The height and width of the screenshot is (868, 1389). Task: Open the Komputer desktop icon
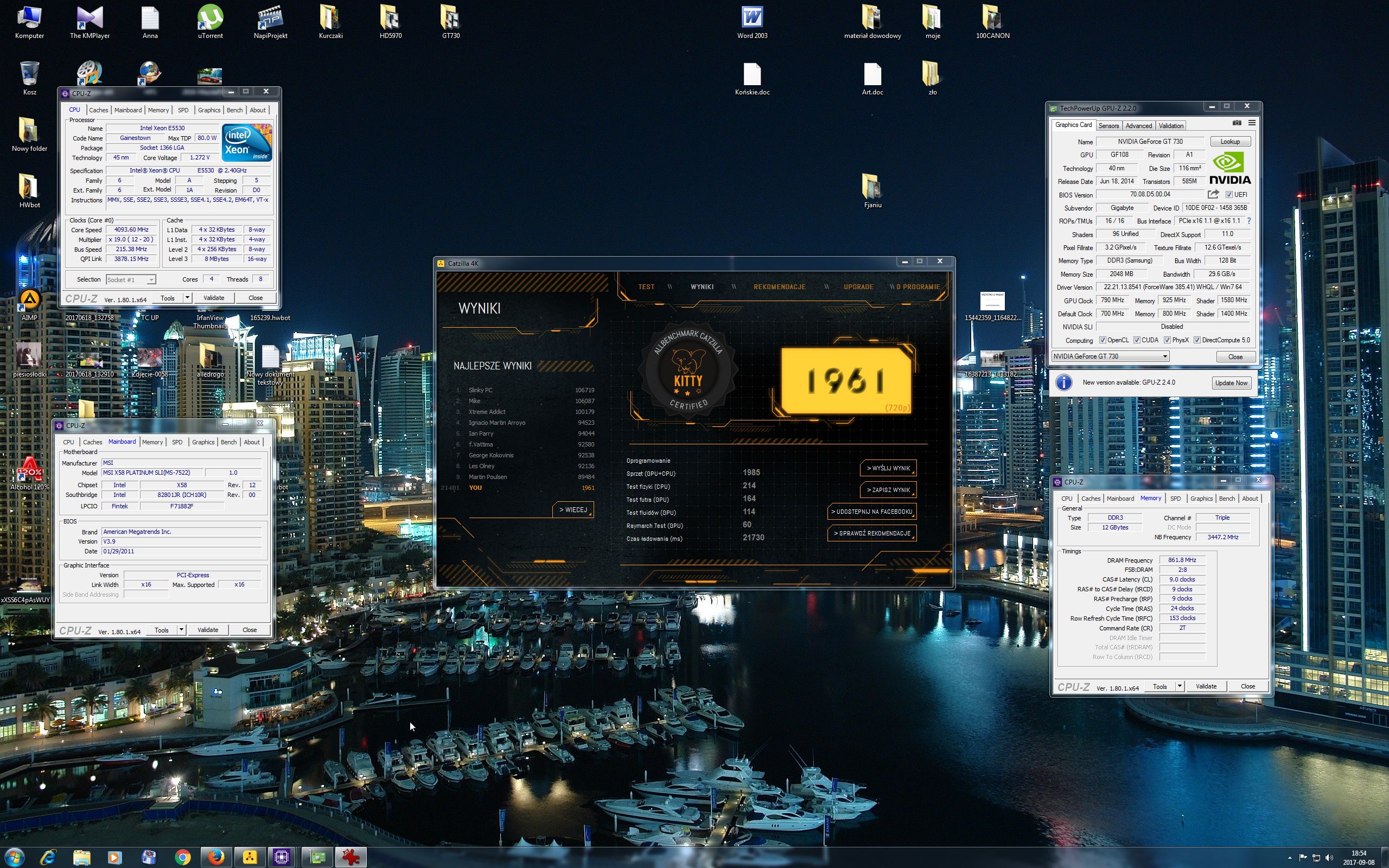pos(29,22)
